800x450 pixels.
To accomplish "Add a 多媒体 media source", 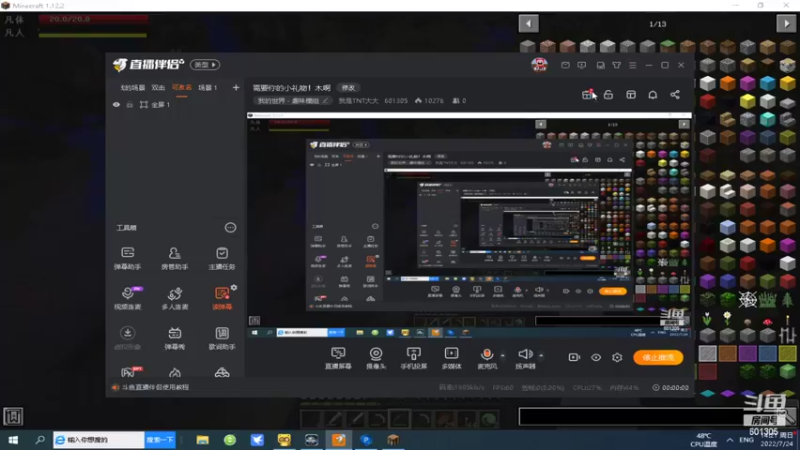I will [452, 358].
